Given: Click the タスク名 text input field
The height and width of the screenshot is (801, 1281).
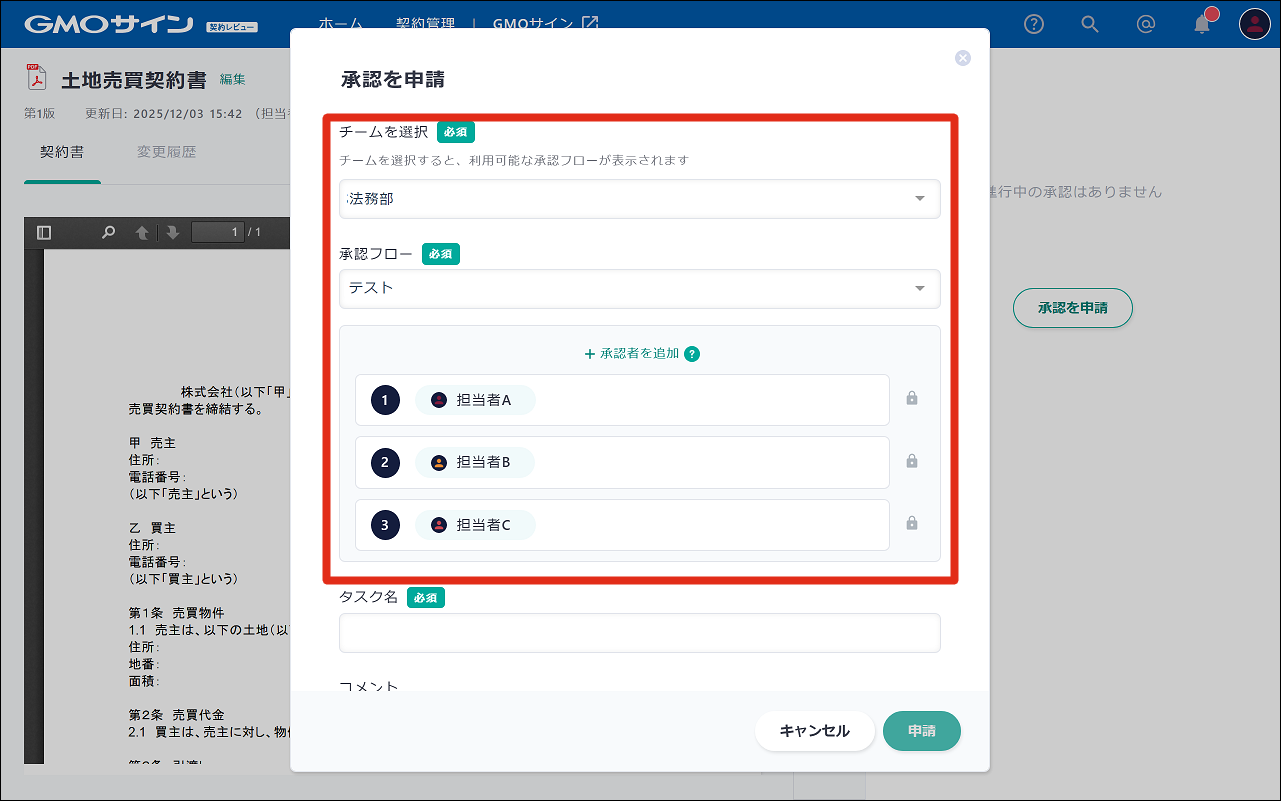Looking at the screenshot, I should 639,633.
